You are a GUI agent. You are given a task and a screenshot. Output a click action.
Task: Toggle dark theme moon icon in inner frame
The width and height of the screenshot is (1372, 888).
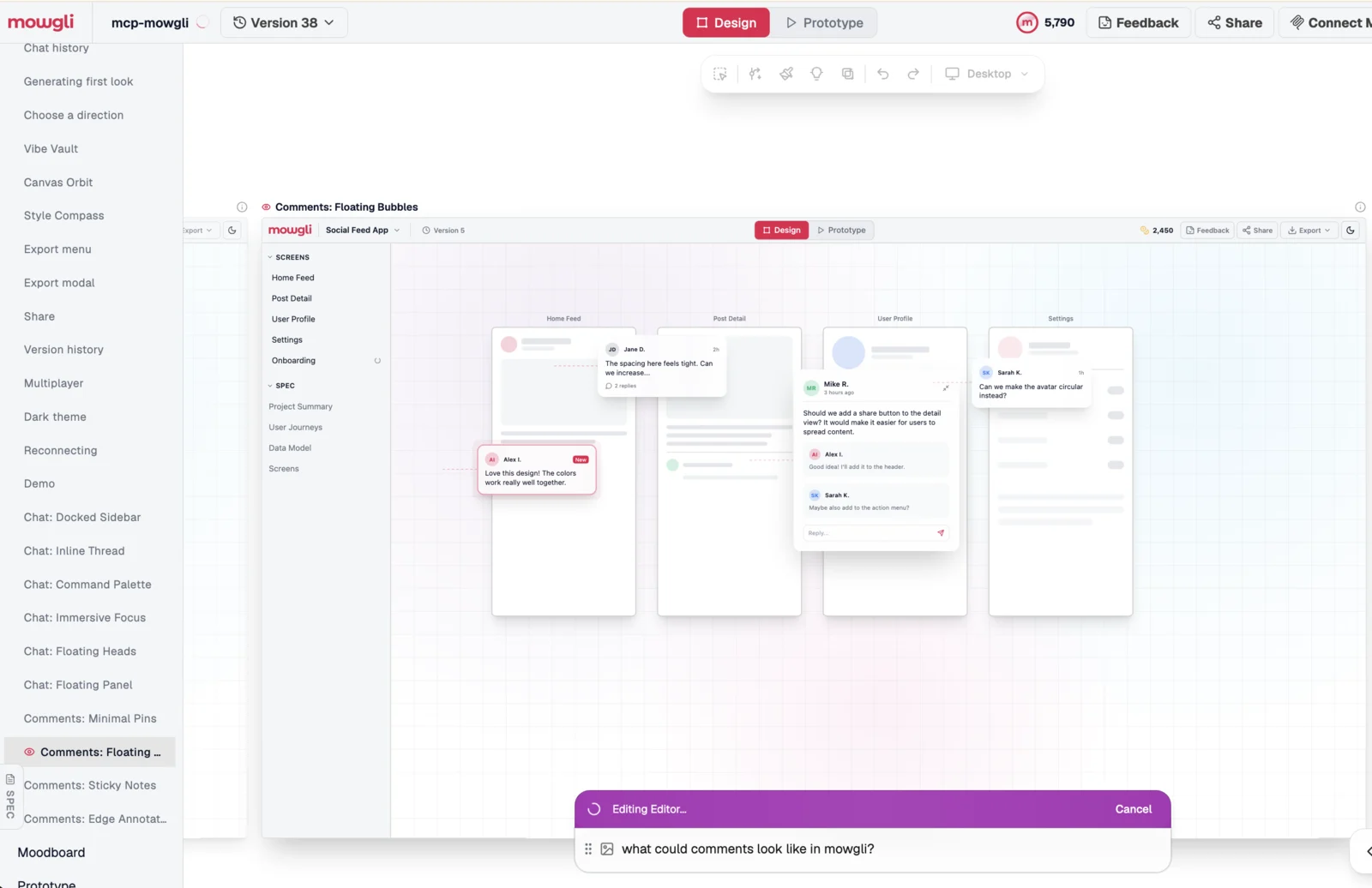point(1351,230)
